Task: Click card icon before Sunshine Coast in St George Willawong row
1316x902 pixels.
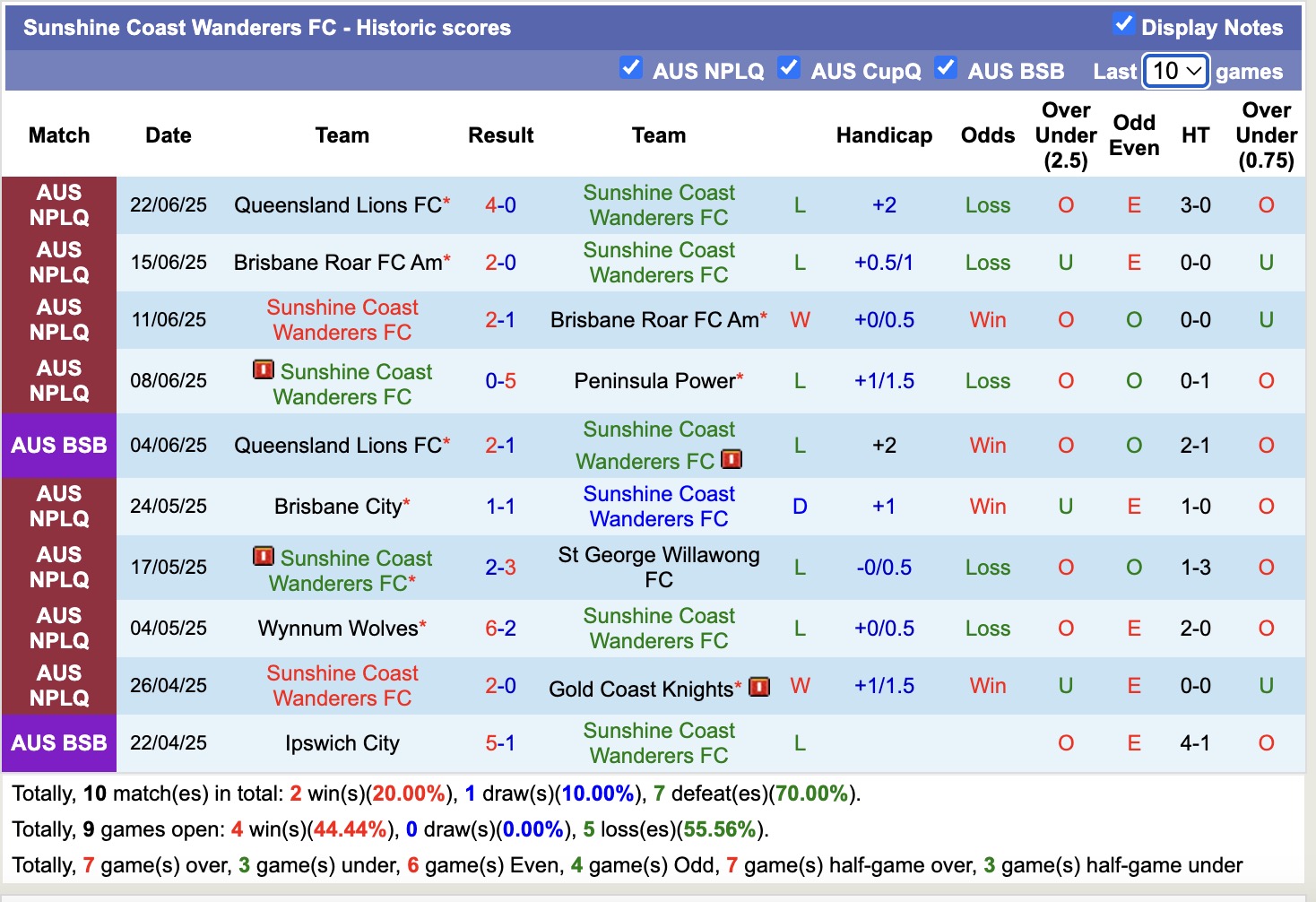Action: (x=264, y=557)
